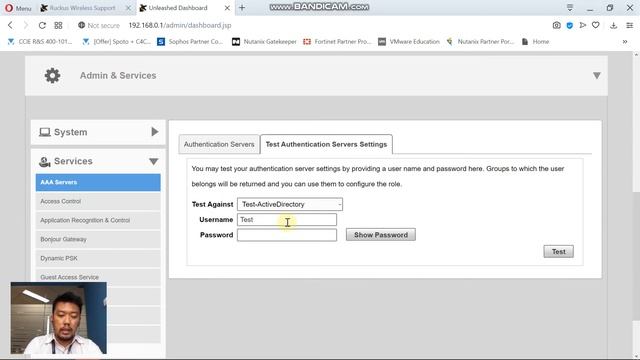This screenshot has height=360, width=640.
Task: Open the Opera Menu button
Action: click(x=18, y=8)
